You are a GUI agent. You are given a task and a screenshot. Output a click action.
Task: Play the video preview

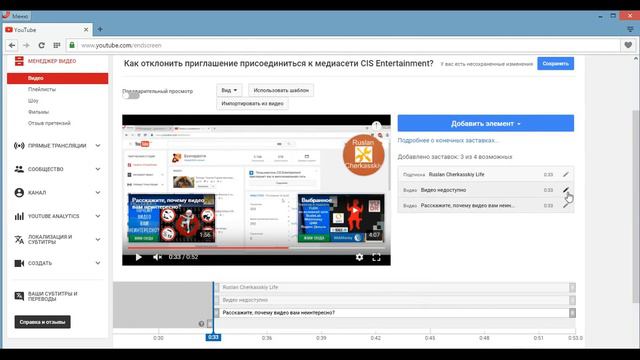tap(138, 257)
